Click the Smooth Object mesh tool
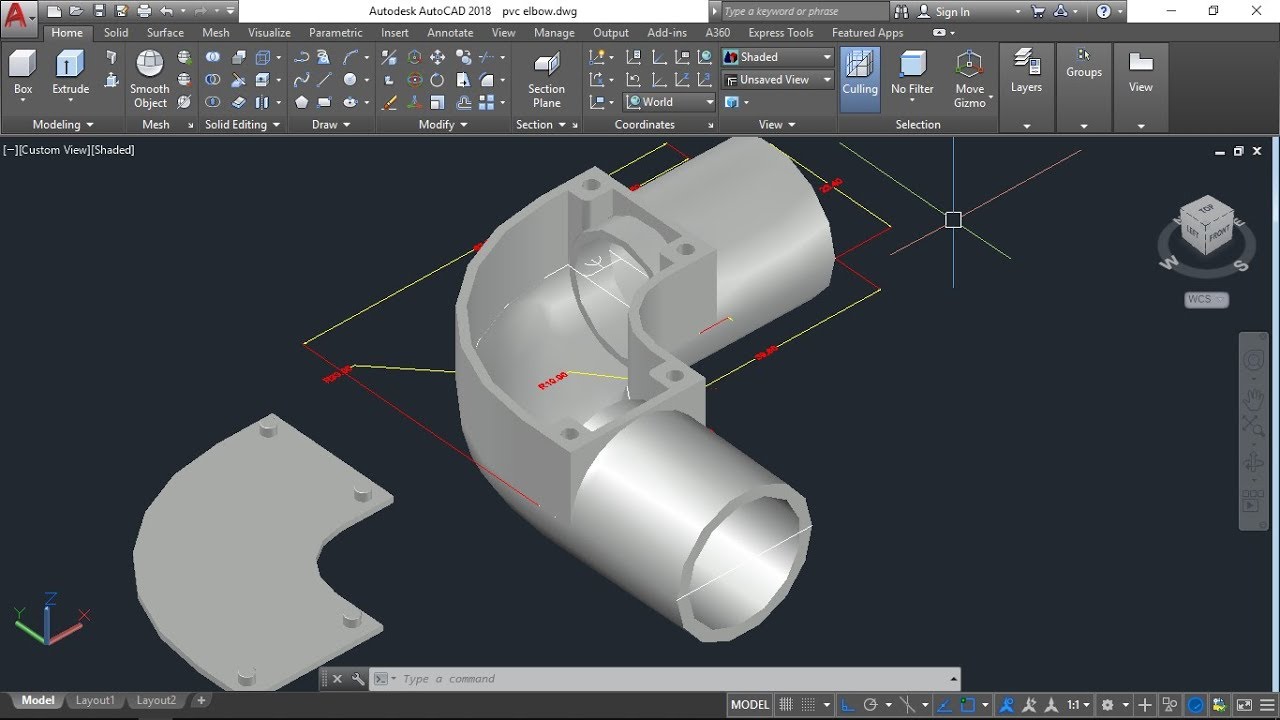The width and height of the screenshot is (1280, 720). pyautogui.click(x=150, y=80)
